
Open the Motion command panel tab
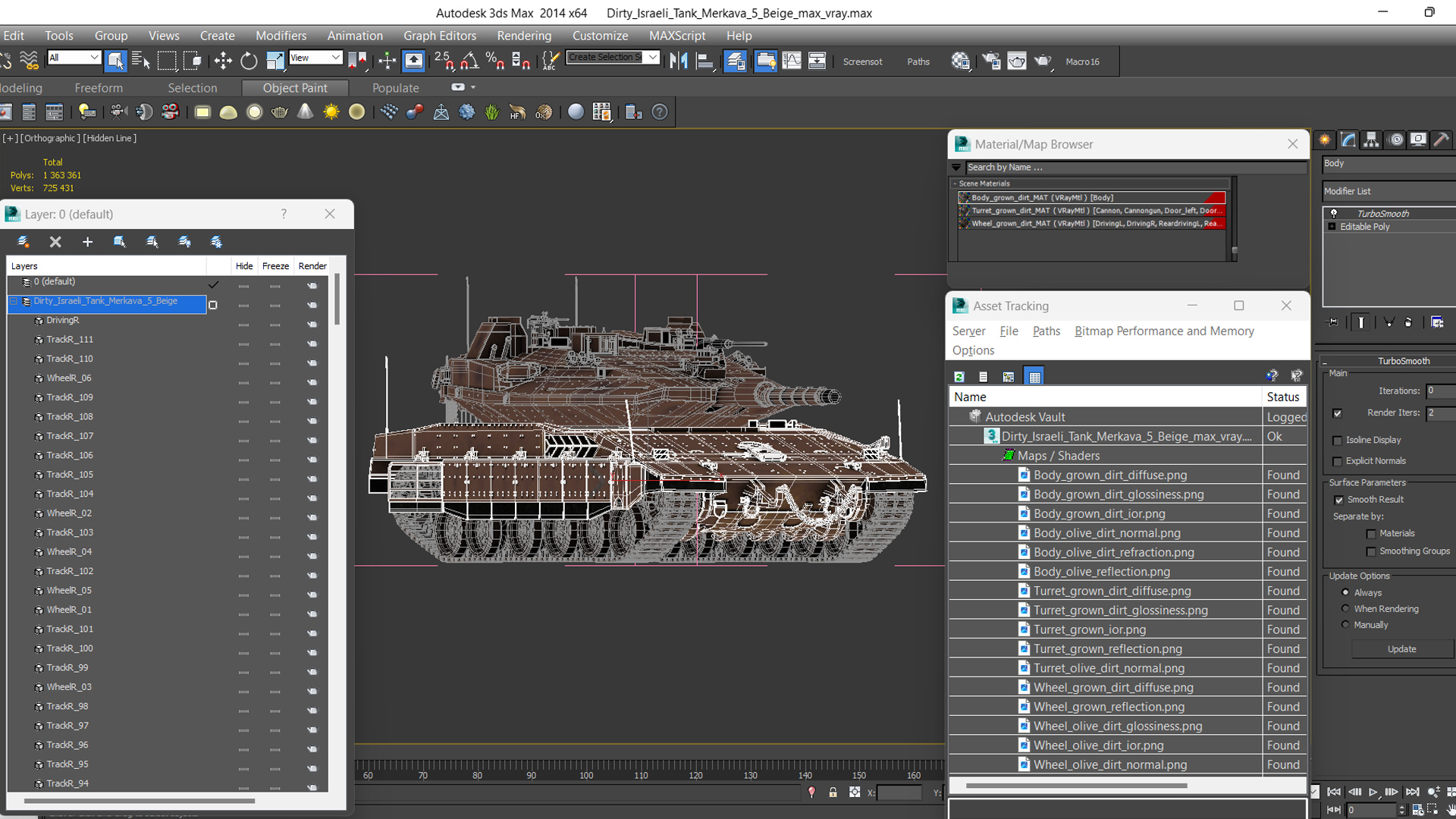click(1395, 140)
